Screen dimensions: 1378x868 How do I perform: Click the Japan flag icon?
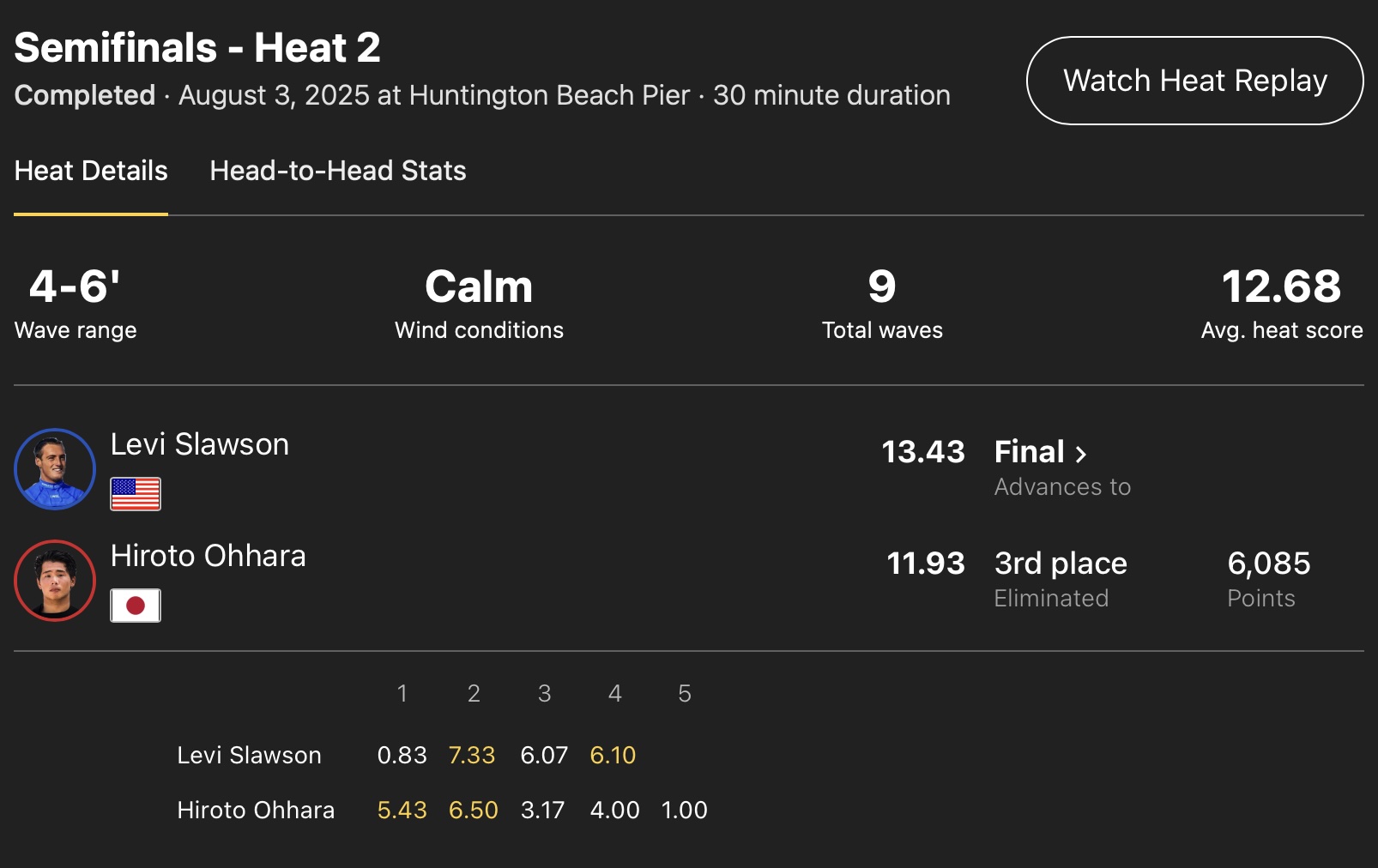pos(136,606)
